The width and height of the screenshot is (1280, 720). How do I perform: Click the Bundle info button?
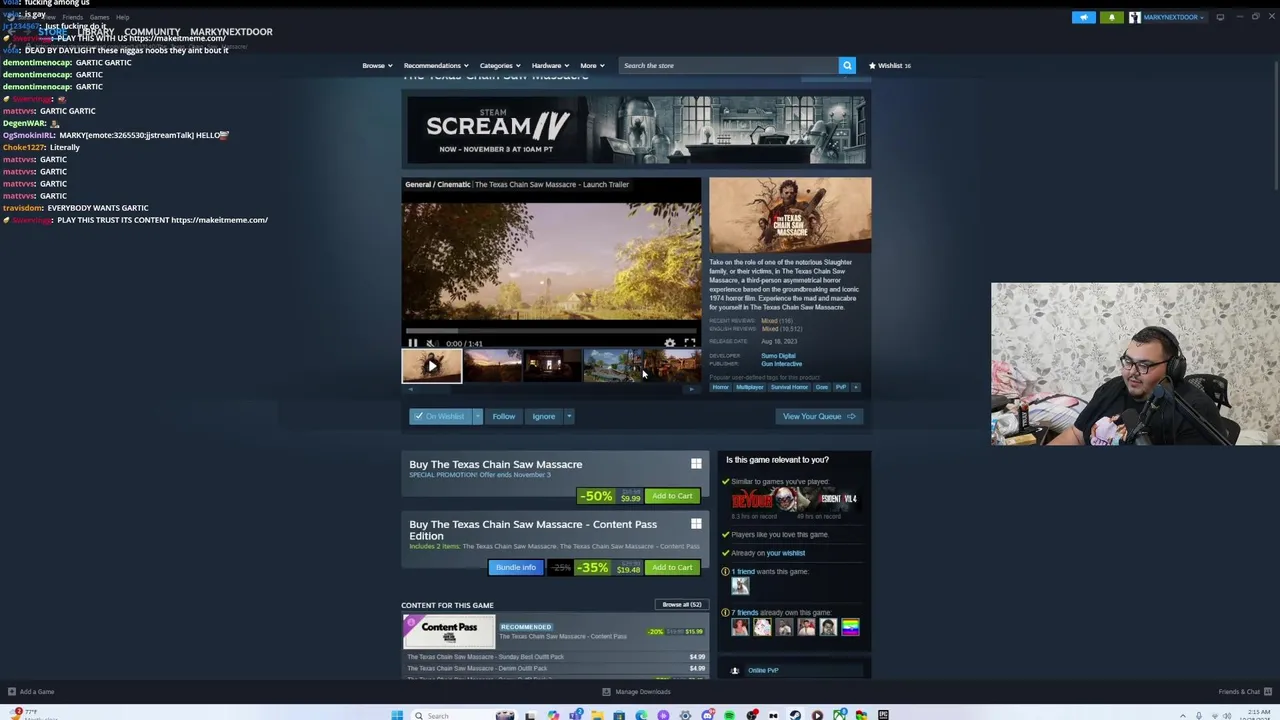pyautogui.click(x=516, y=568)
